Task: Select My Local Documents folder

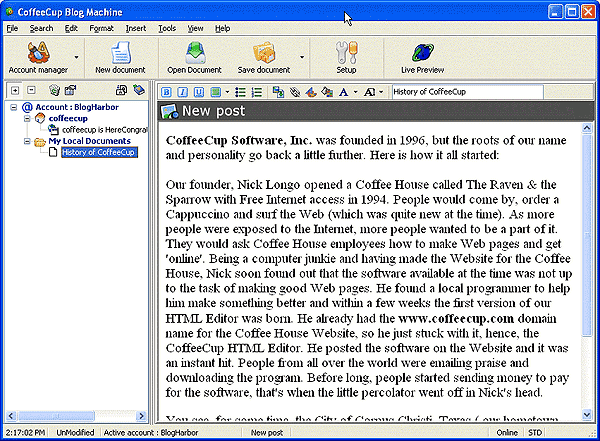Action: [x=90, y=141]
